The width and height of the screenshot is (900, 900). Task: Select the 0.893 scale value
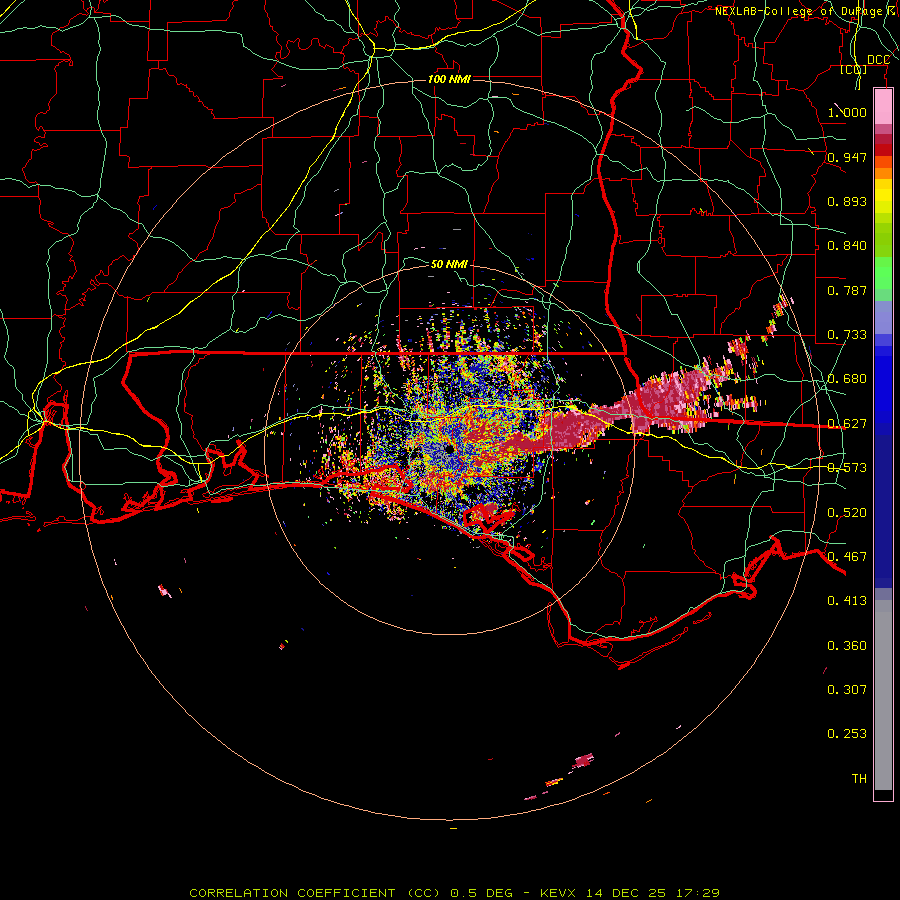coord(847,201)
